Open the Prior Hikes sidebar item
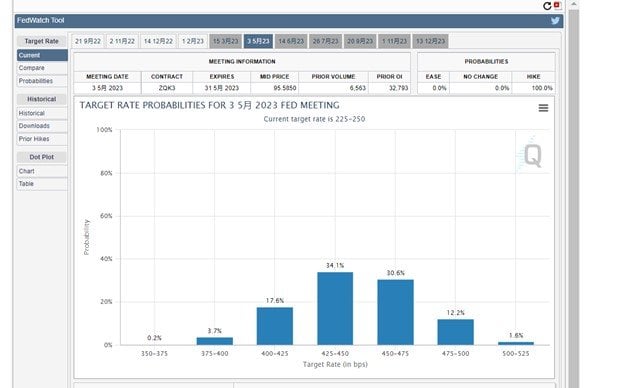Viewport: 624px width, 388px height. point(42,139)
